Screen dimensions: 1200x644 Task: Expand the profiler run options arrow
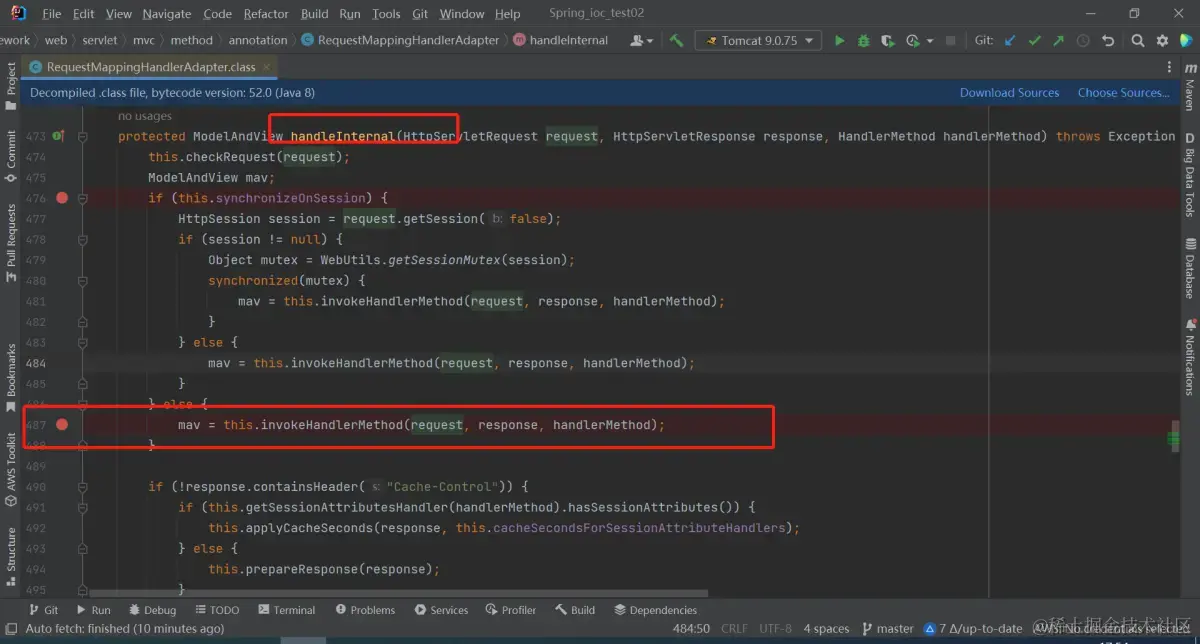point(928,41)
